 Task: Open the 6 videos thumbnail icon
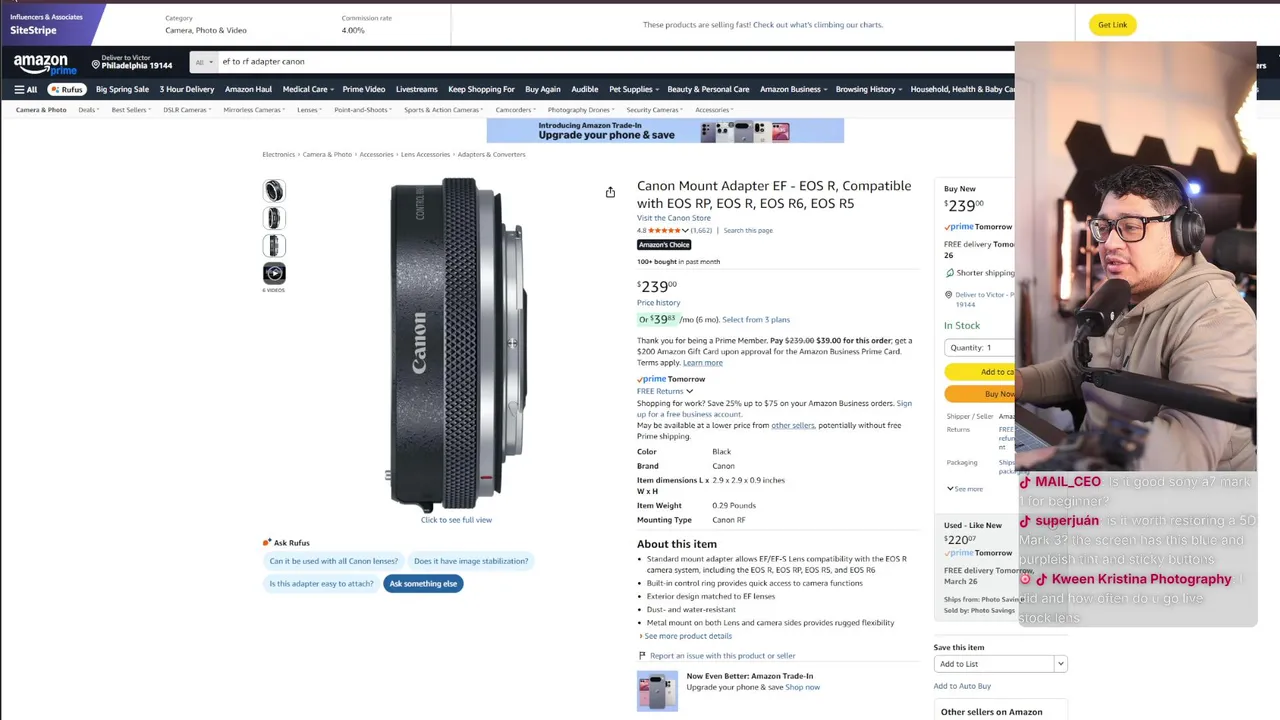click(274, 273)
